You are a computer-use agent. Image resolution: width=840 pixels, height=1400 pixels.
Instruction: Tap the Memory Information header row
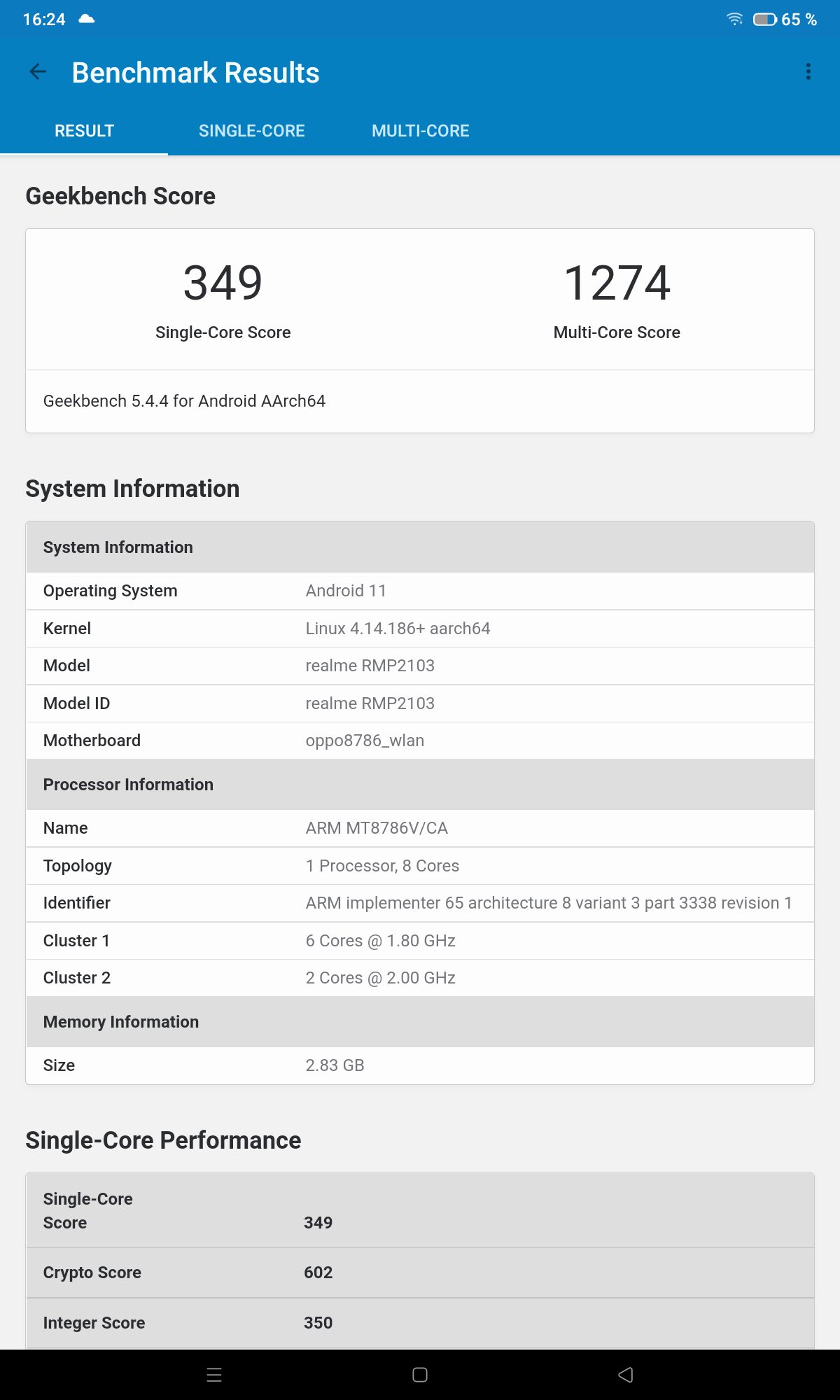tap(420, 1022)
